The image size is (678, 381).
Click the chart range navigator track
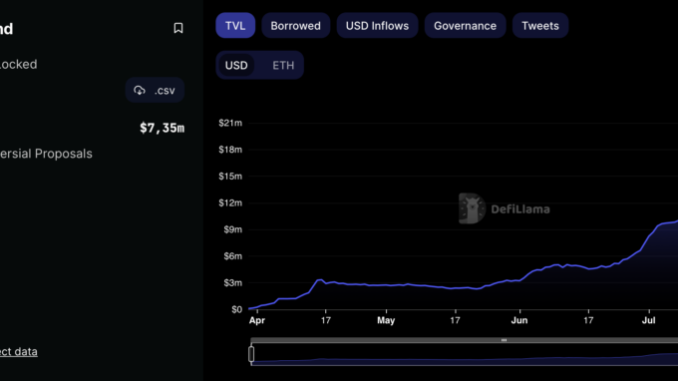(x=464, y=354)
